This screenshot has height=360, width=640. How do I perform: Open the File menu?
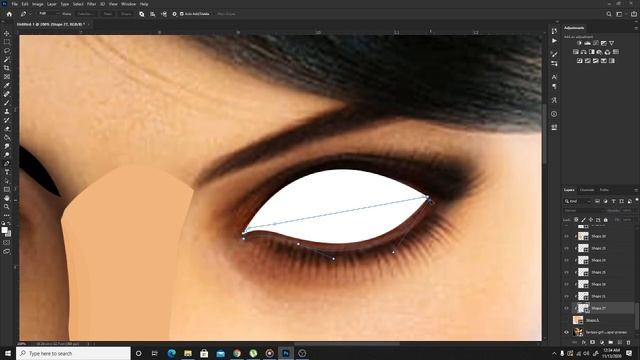[x=14, y=4]
